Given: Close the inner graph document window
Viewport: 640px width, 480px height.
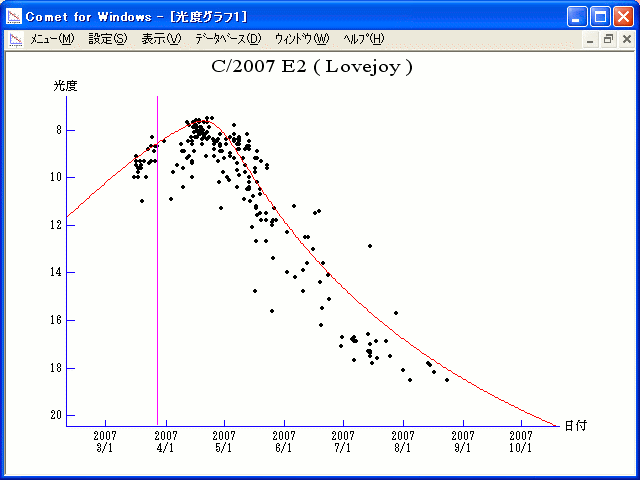Looking at the screenshot, I should (627, 40).
